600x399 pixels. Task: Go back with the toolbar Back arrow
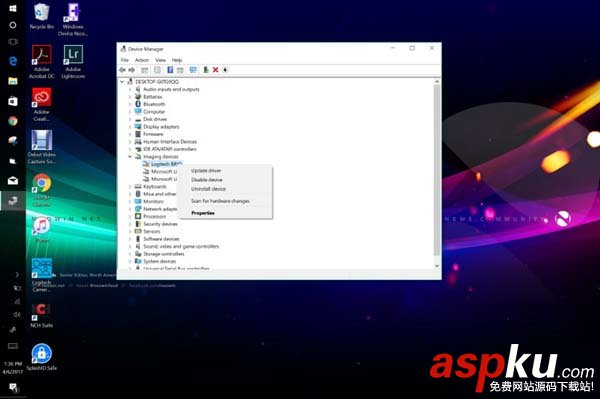coord(122,70)
